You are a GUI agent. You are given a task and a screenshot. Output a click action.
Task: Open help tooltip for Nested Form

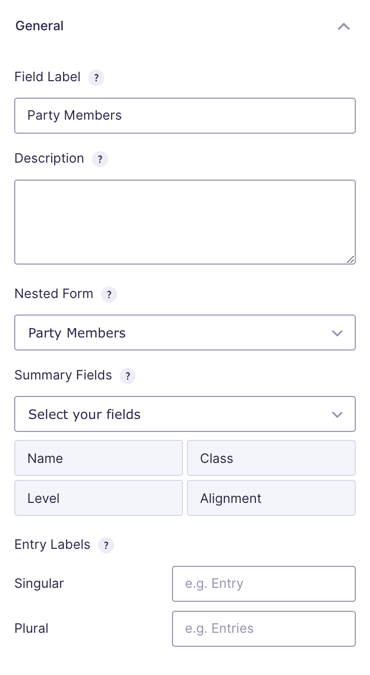pos(109,294)
